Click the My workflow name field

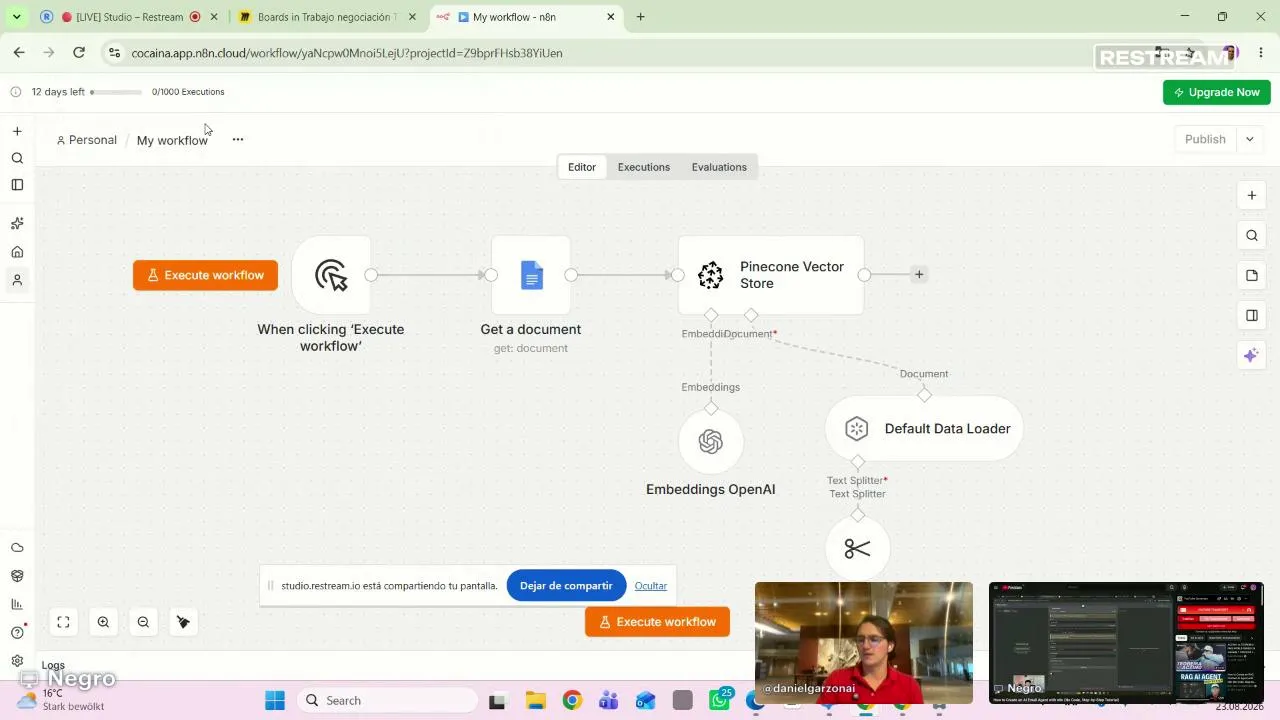coord(172,140)
